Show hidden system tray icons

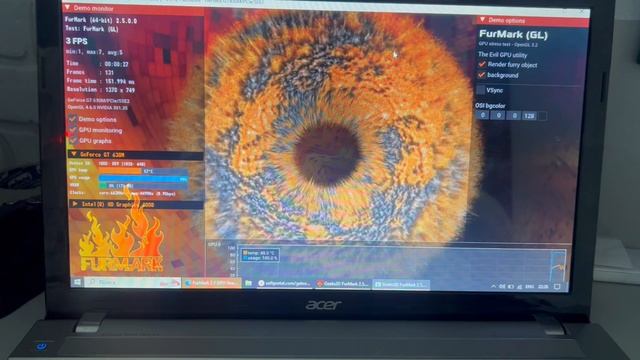[493, 287]
